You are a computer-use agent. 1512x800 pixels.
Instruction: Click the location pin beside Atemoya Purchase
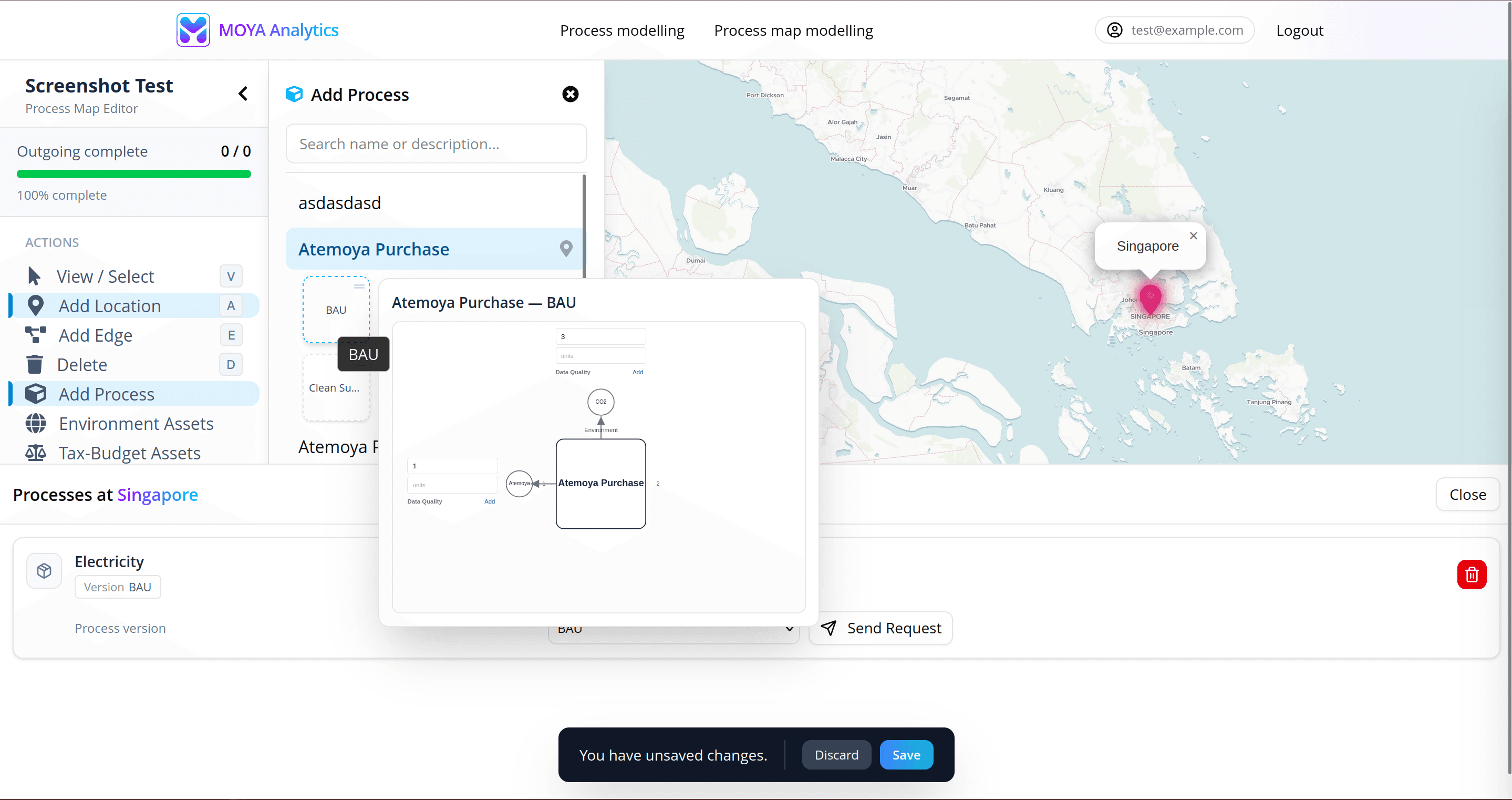point(566,249)
